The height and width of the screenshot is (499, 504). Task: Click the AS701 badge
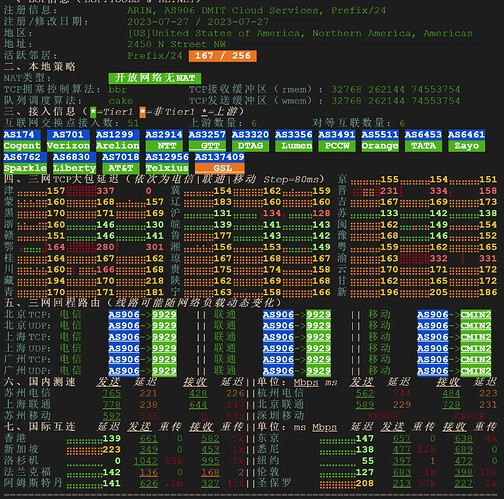[68, 135]
